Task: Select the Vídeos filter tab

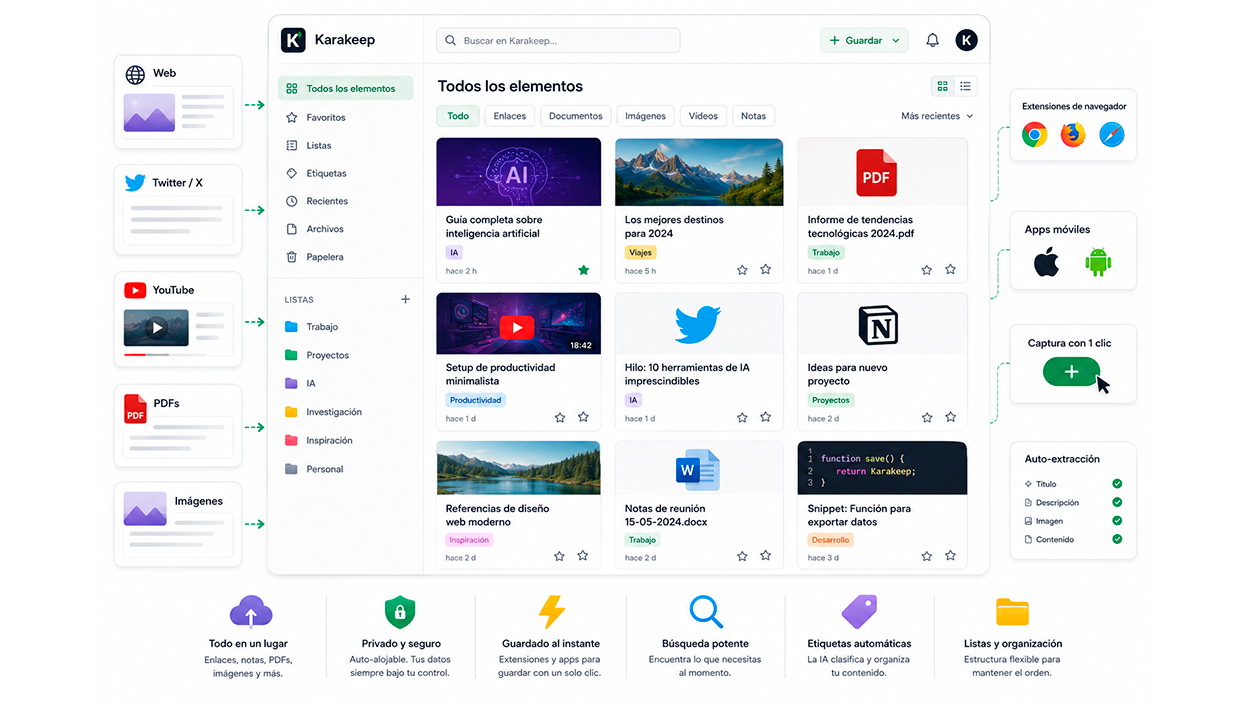Action: 703,116
